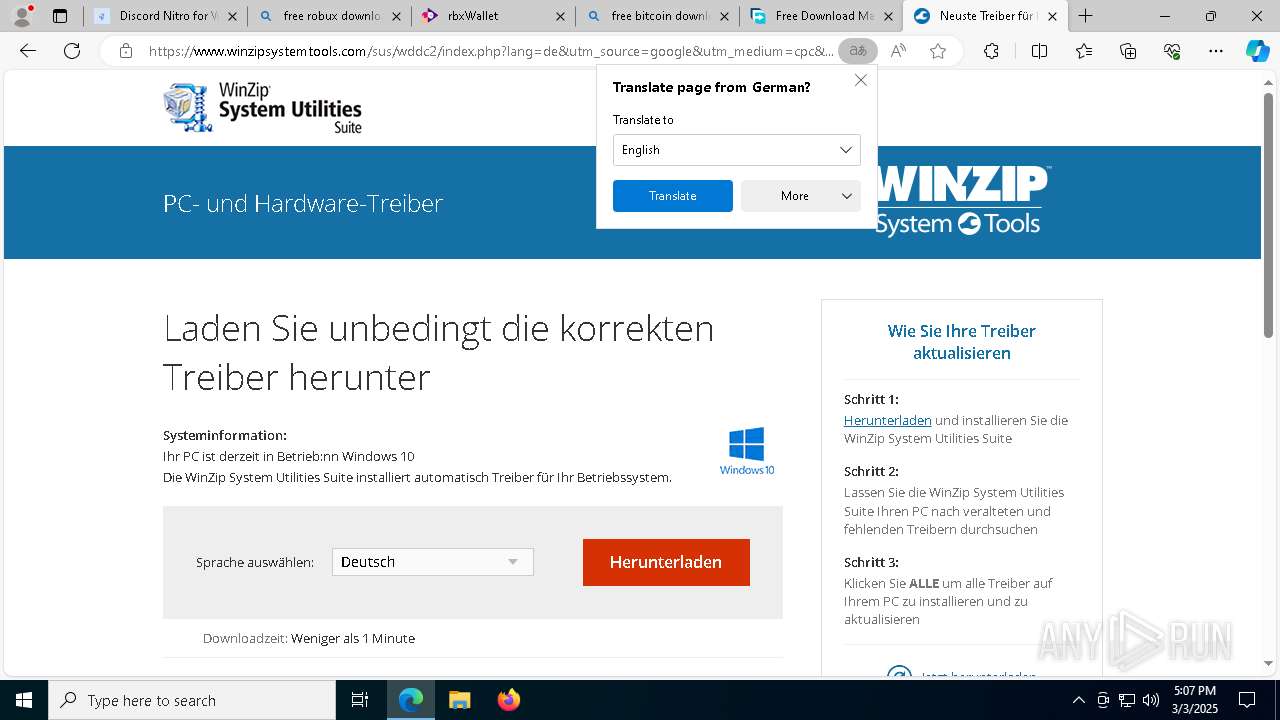The width and height of the screenshot is (1280, 720).
Task: Open the Windows Start menu
Action: point(24,700)
